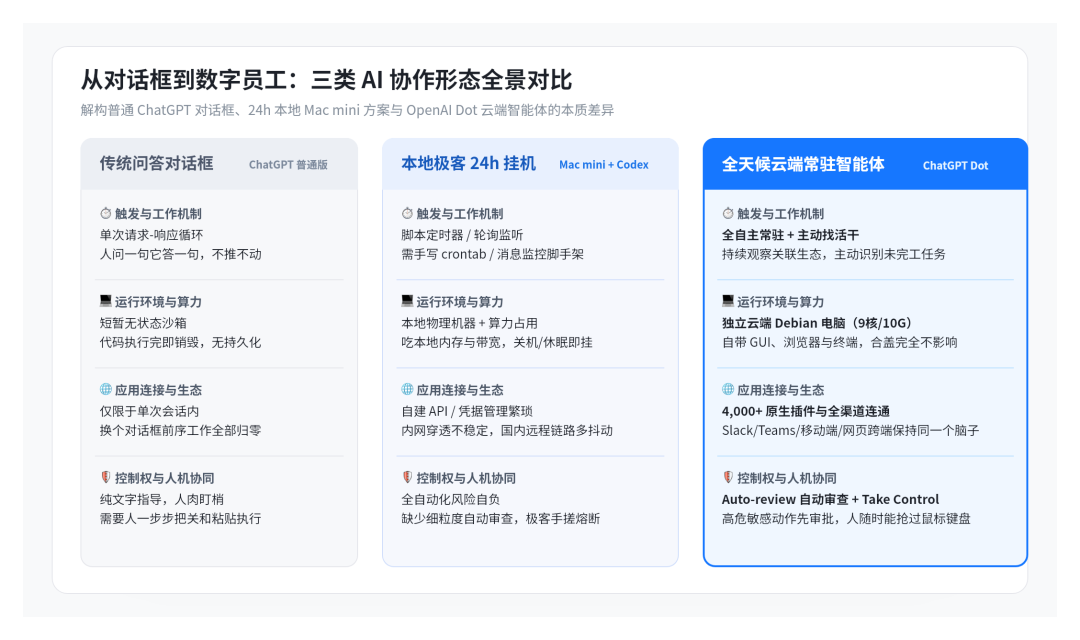Click 自建 API / 凭据管理繁琐 text
The image size is (1080, 640).
point(467,411)
